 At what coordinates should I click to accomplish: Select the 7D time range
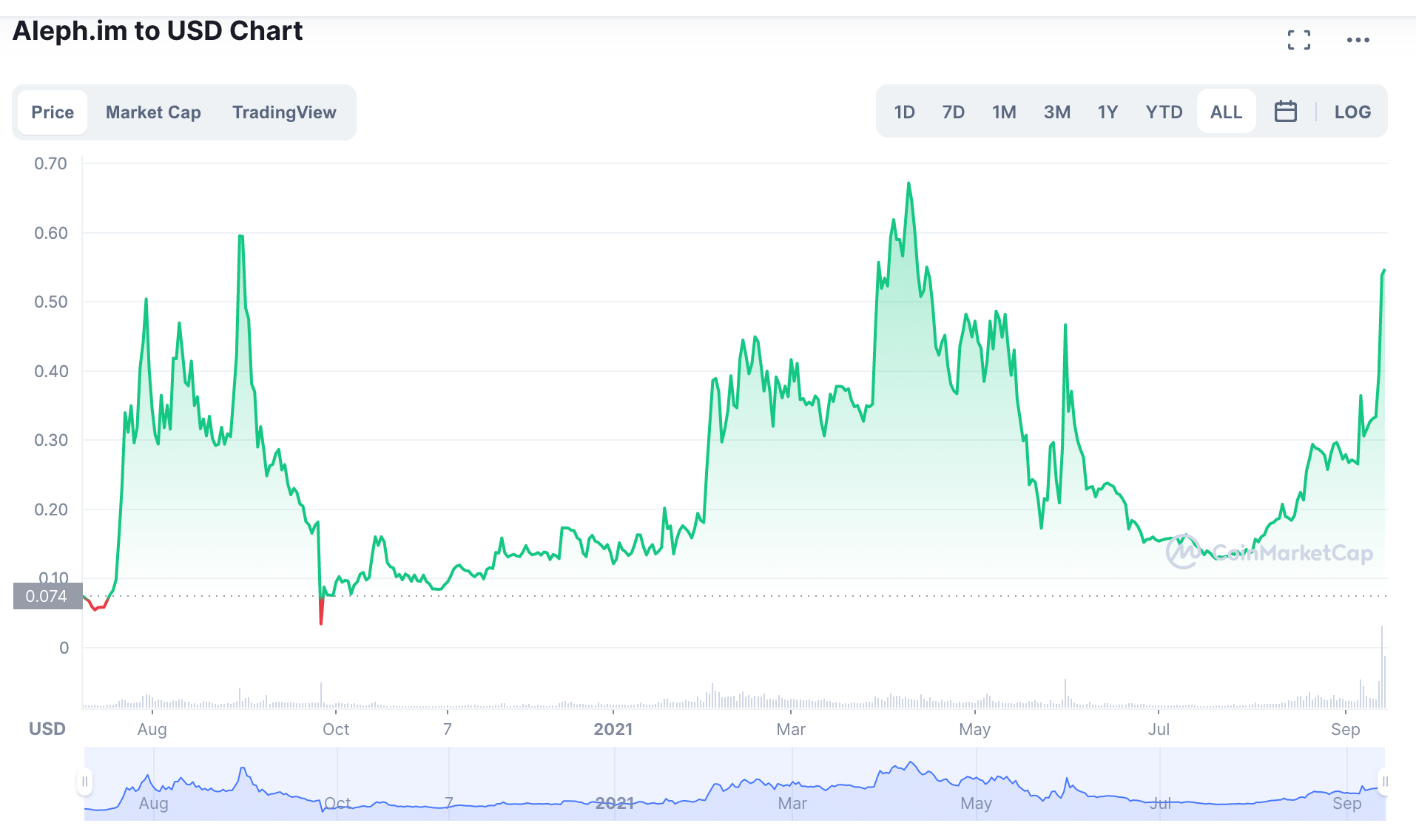click(x=953, y=112)
